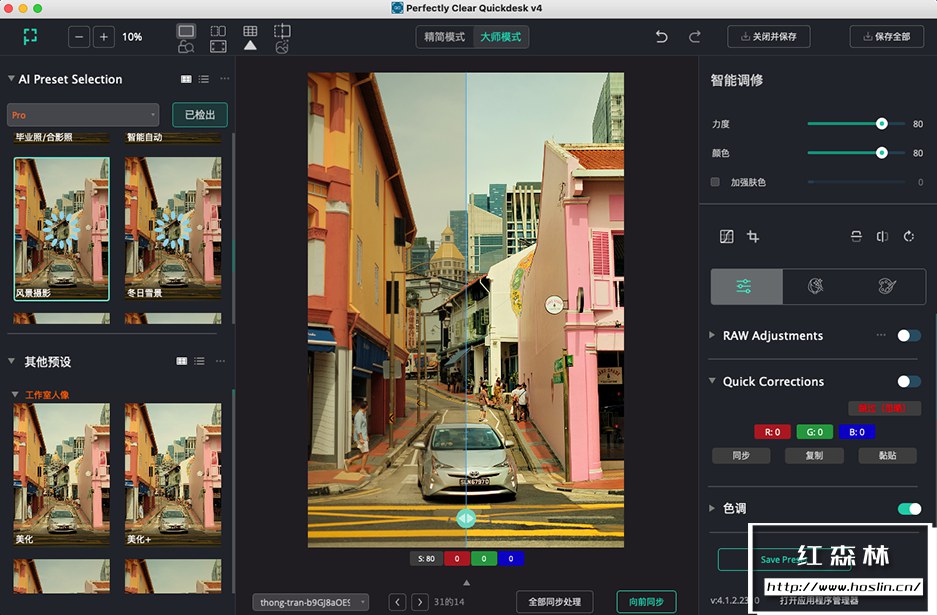Select the single image view icon

[x=185, y=31]
